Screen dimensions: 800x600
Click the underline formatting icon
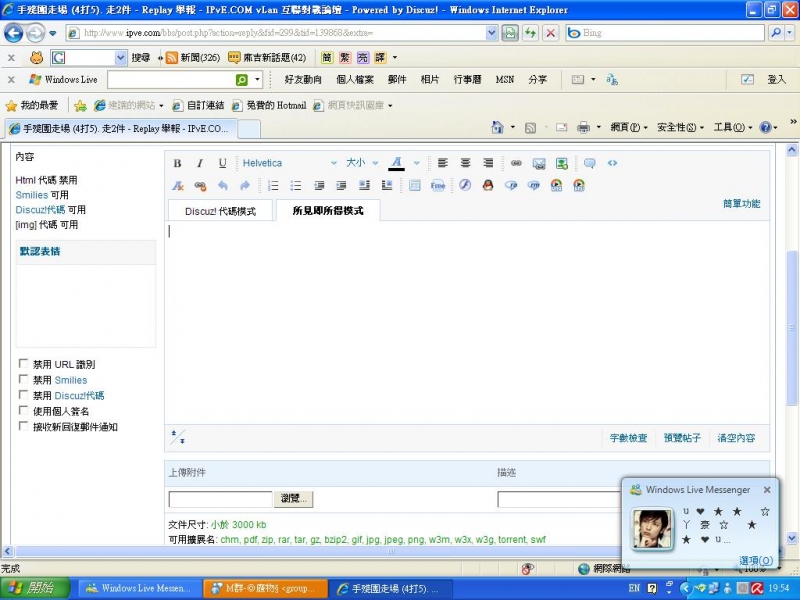click(222, 163)
